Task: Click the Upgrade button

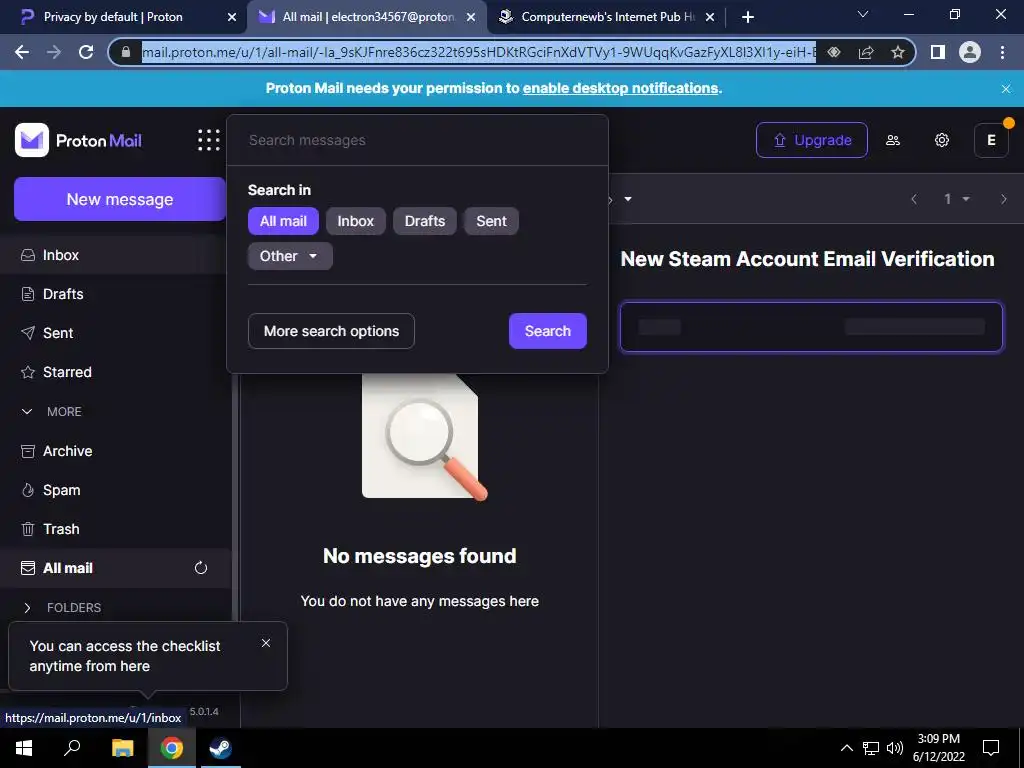Action: [812, 140]
